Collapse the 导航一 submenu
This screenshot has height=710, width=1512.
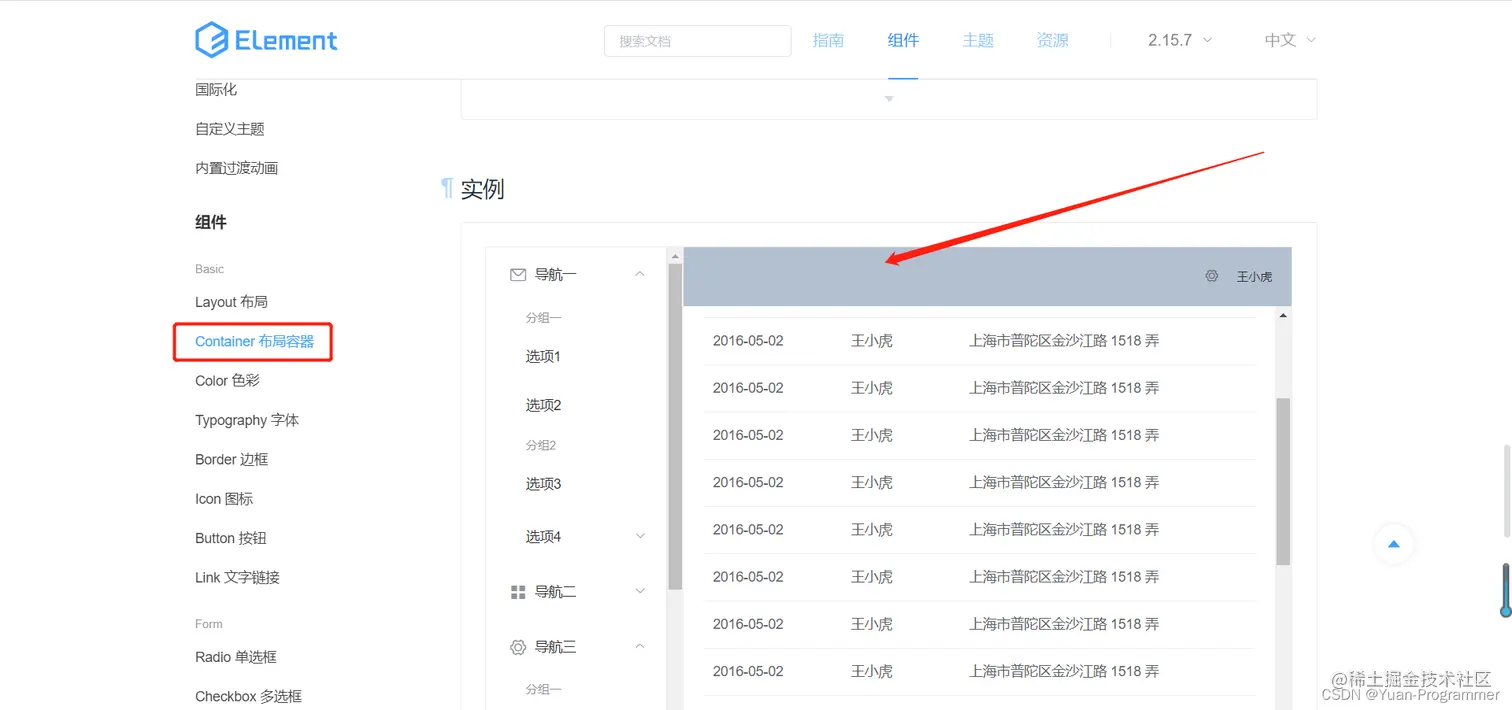coord(639,274)
